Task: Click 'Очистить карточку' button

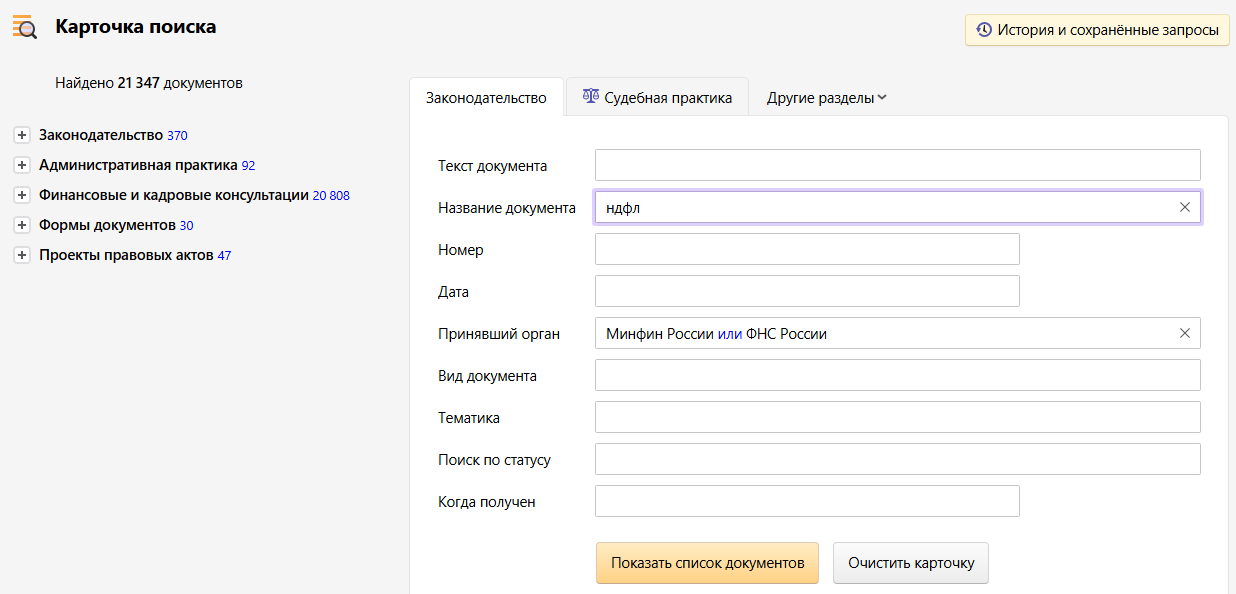Action: [x=911, y=563]
